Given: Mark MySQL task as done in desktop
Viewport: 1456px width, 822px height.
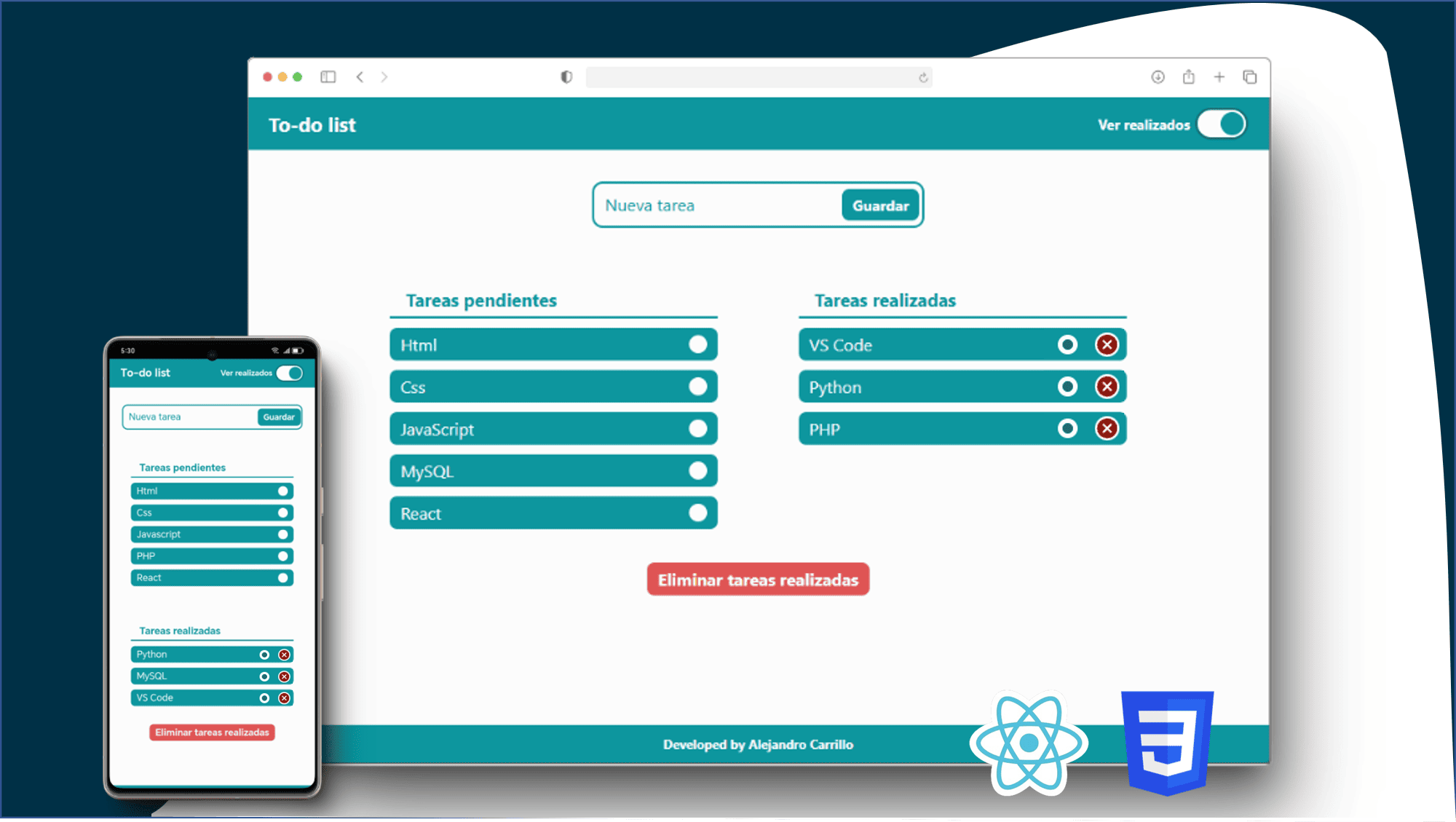Looking at the screenshot, I should 697,471.
